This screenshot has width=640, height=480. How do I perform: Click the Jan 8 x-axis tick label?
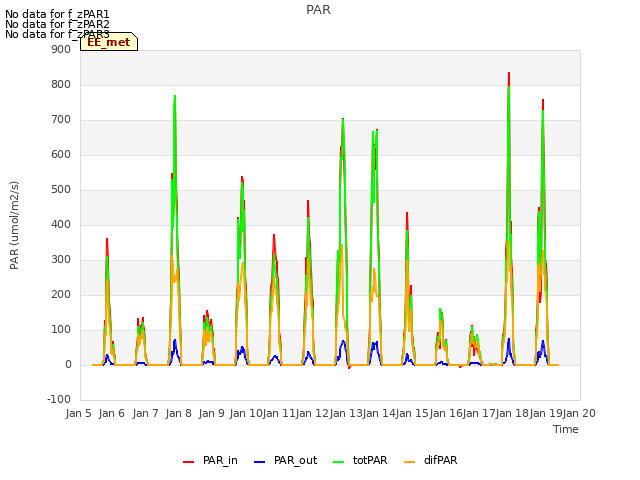pyautogui.click(x=178, y=413)
